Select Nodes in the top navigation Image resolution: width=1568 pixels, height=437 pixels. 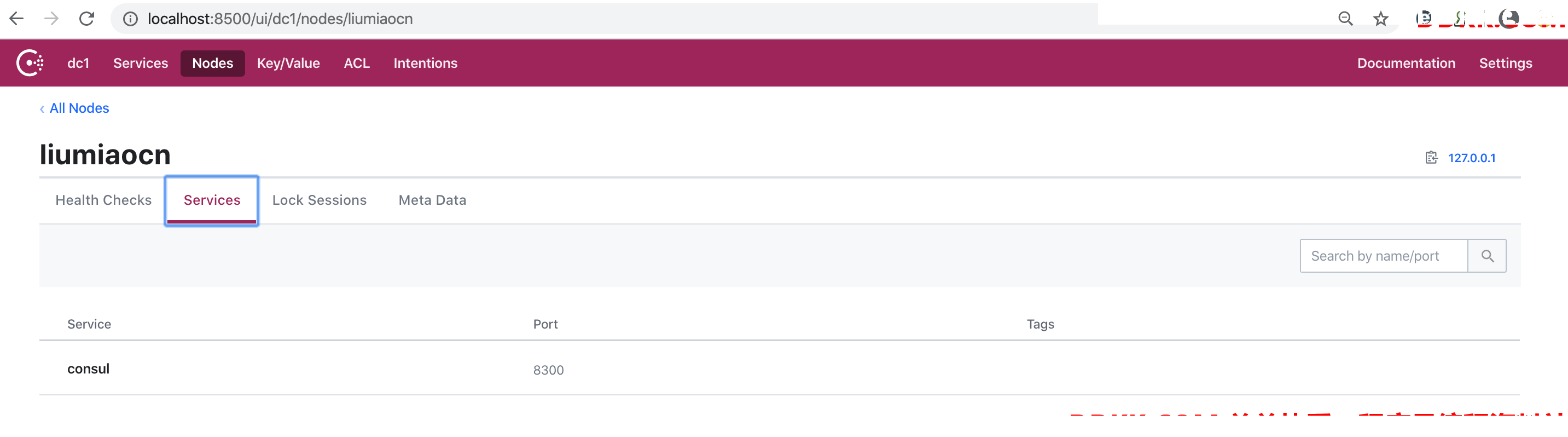tap(212, 64)
